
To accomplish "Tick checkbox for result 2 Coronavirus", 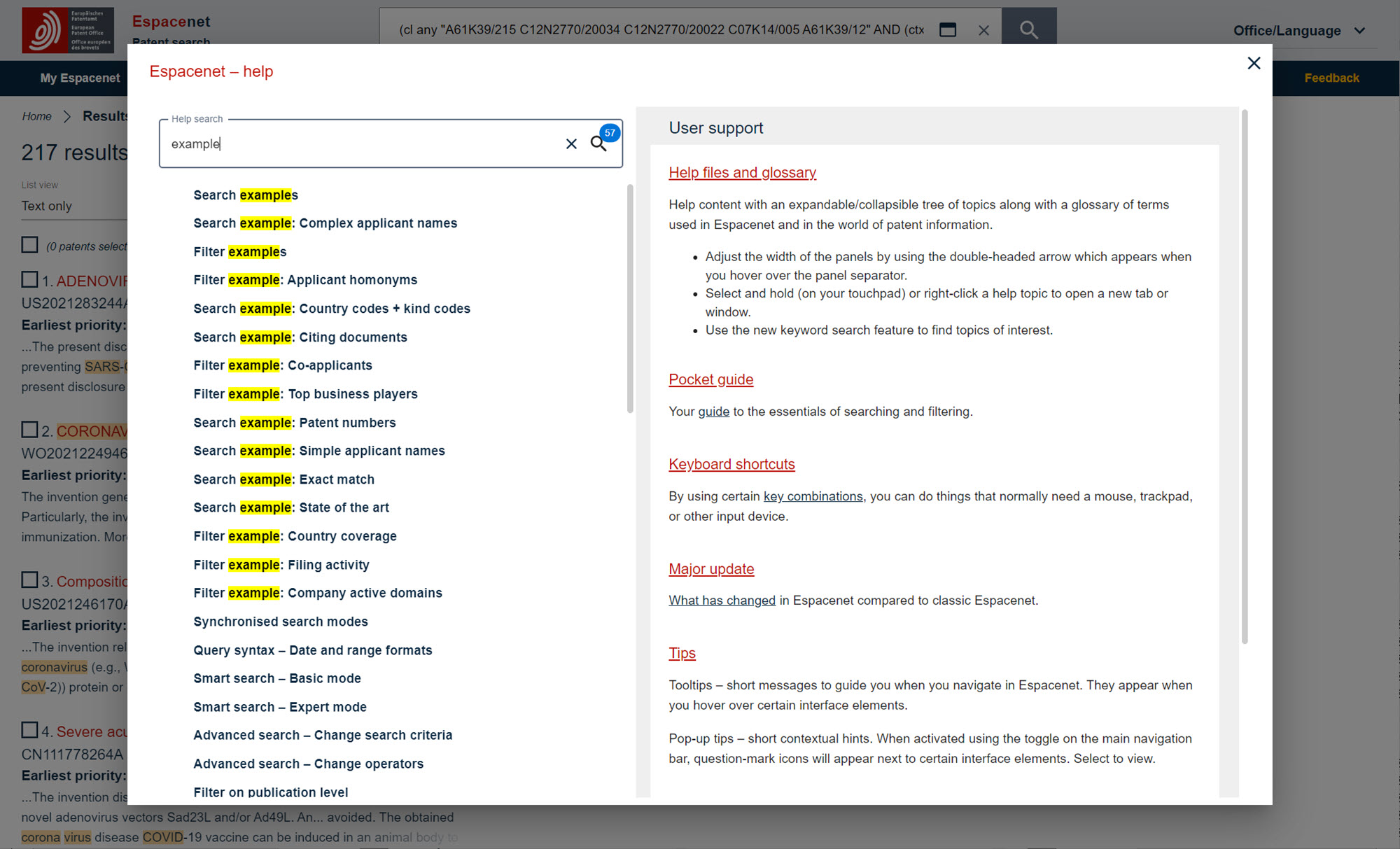I will (29, 429).
